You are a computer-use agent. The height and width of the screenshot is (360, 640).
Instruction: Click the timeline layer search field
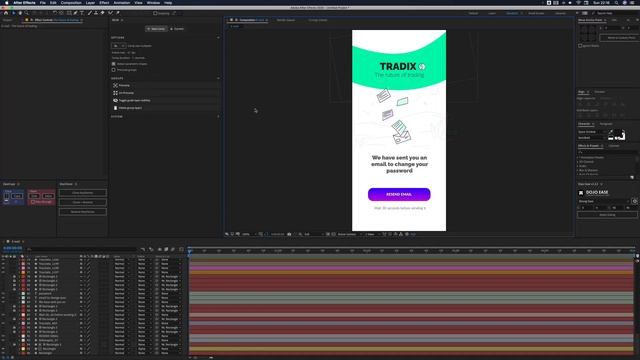click(81, 249)
